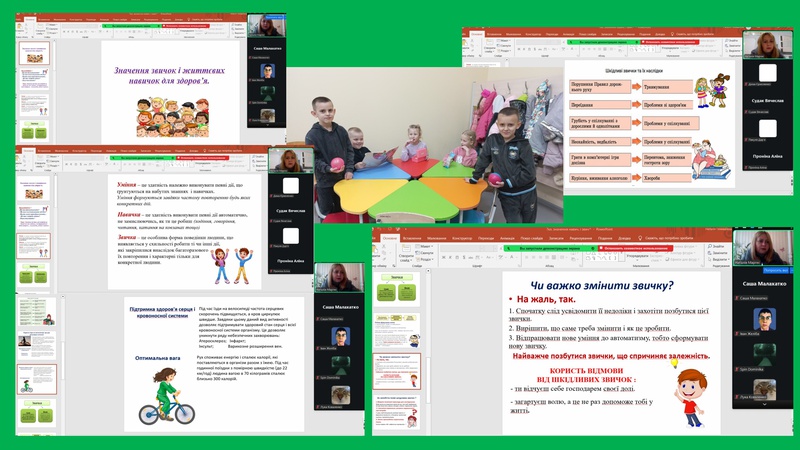Select blue avatar participant tile under Саша Малахатко
The width and height of the screenshot is (800, 450).
coord(763,319)
